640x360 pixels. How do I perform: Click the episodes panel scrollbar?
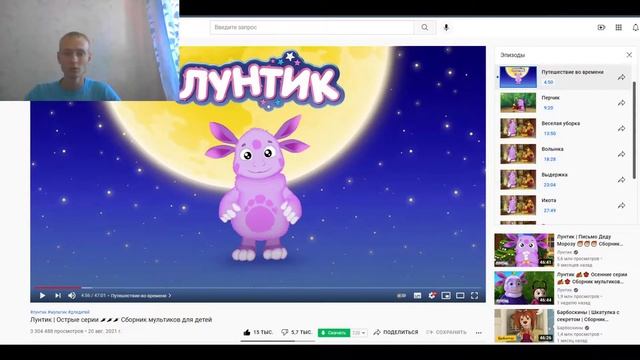(x=634, y=130)
